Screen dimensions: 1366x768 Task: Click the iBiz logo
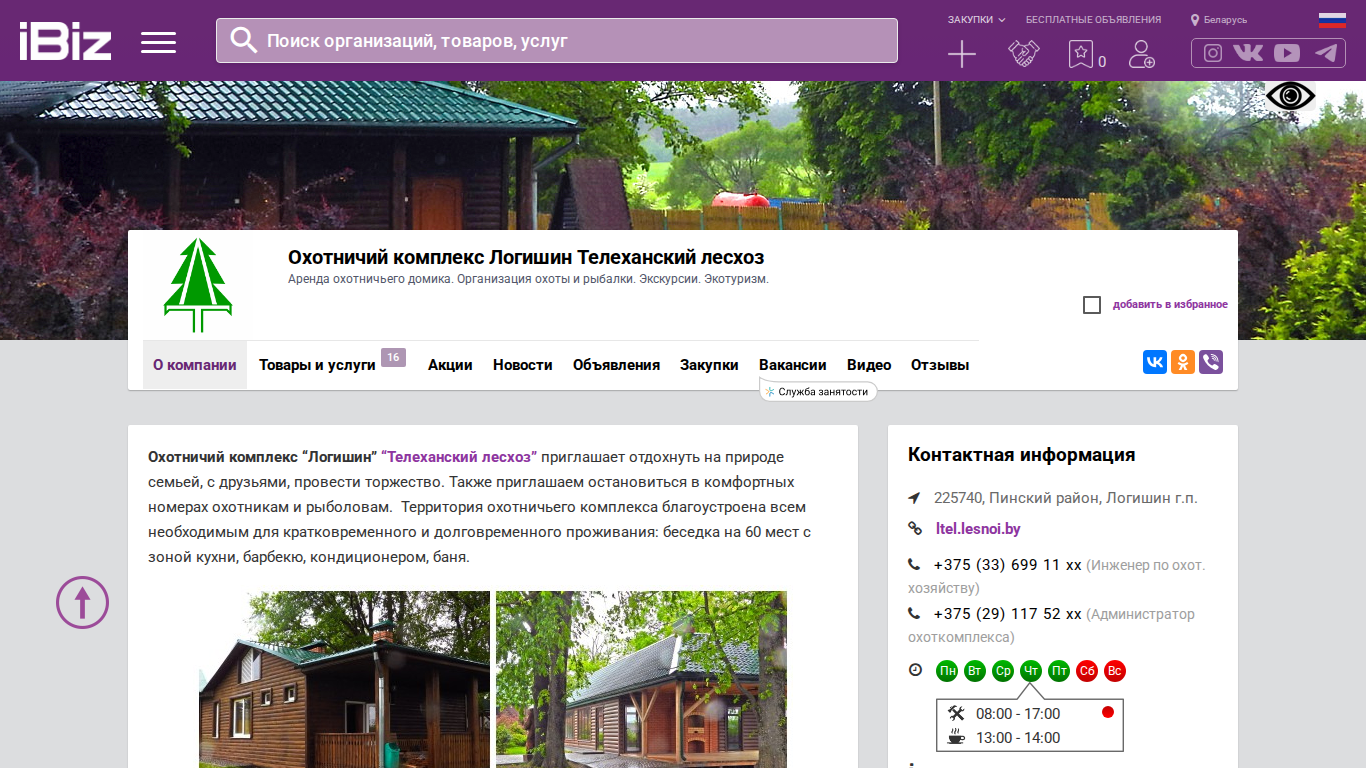click(65, 41)
